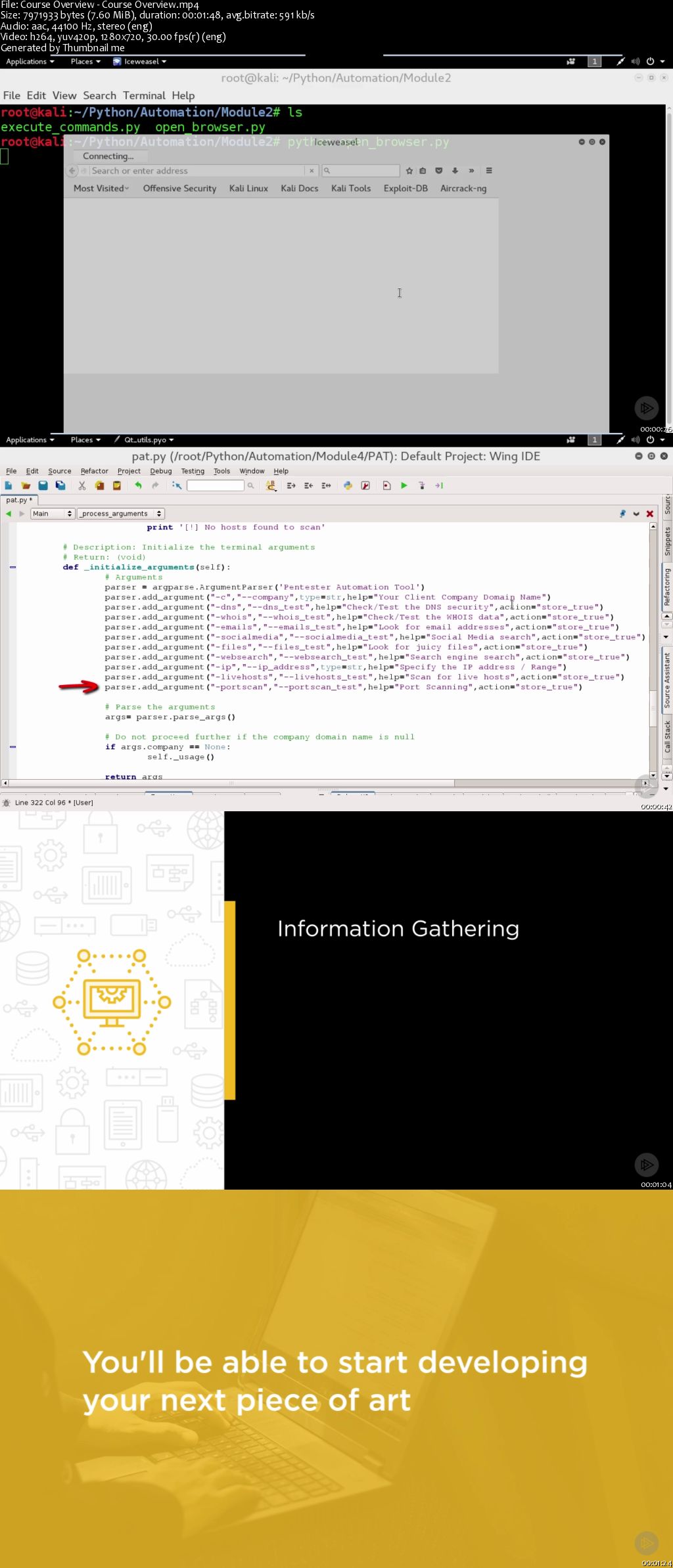Open the Kali Docs bookmark

tap(299, 189)
